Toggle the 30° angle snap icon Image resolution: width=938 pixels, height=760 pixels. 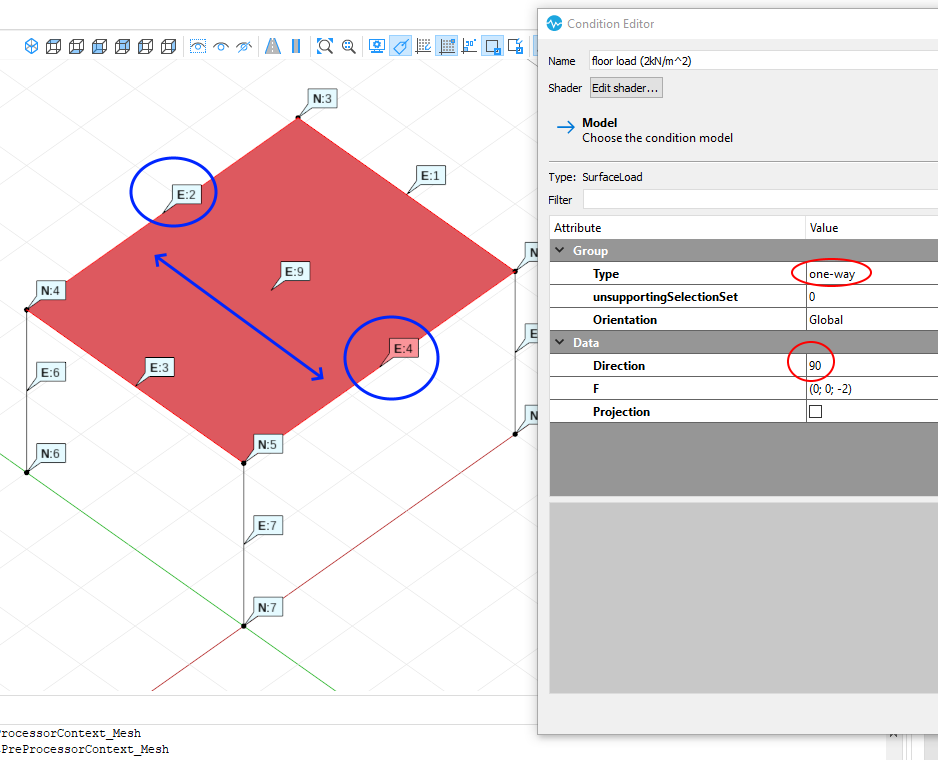pyautogui.click(x=470, y=46)
